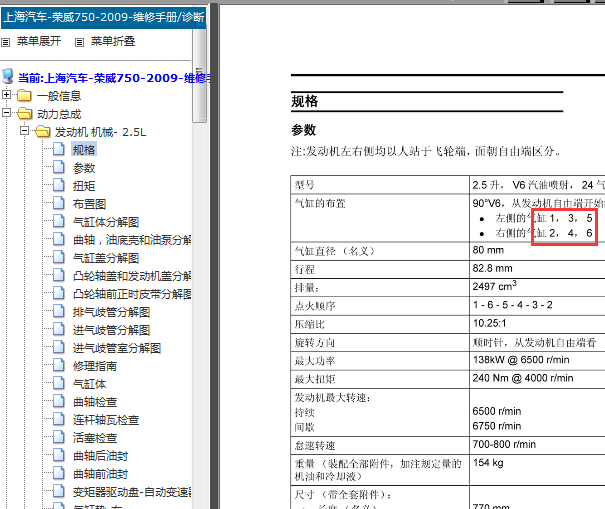The height and width of the screenshot is (509, 605).
Task: Click the 240 Nm @ 4000 r/min cell
Action: tap(523, 378)
